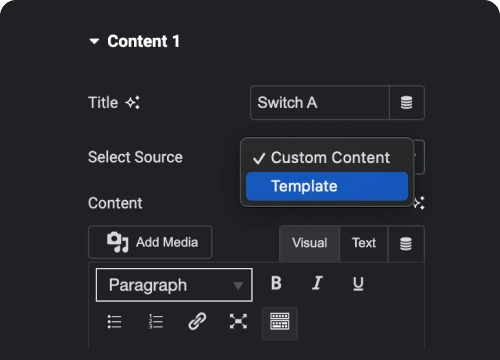Click the AI sparkle icon beside Content
Viewport: 500px width, 360px height.
(419, 203)
